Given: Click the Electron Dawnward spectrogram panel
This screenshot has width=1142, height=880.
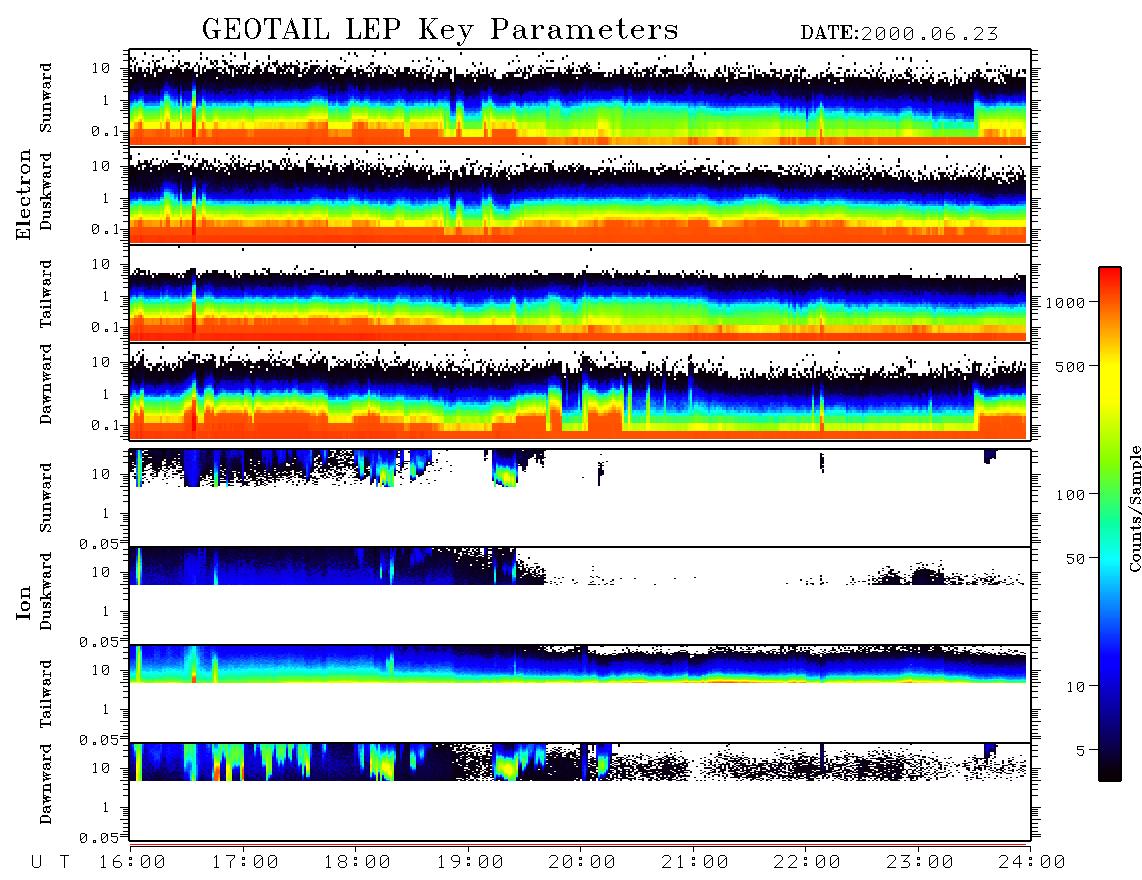Looking at the screenshot, I should click(x=580, y=391).
